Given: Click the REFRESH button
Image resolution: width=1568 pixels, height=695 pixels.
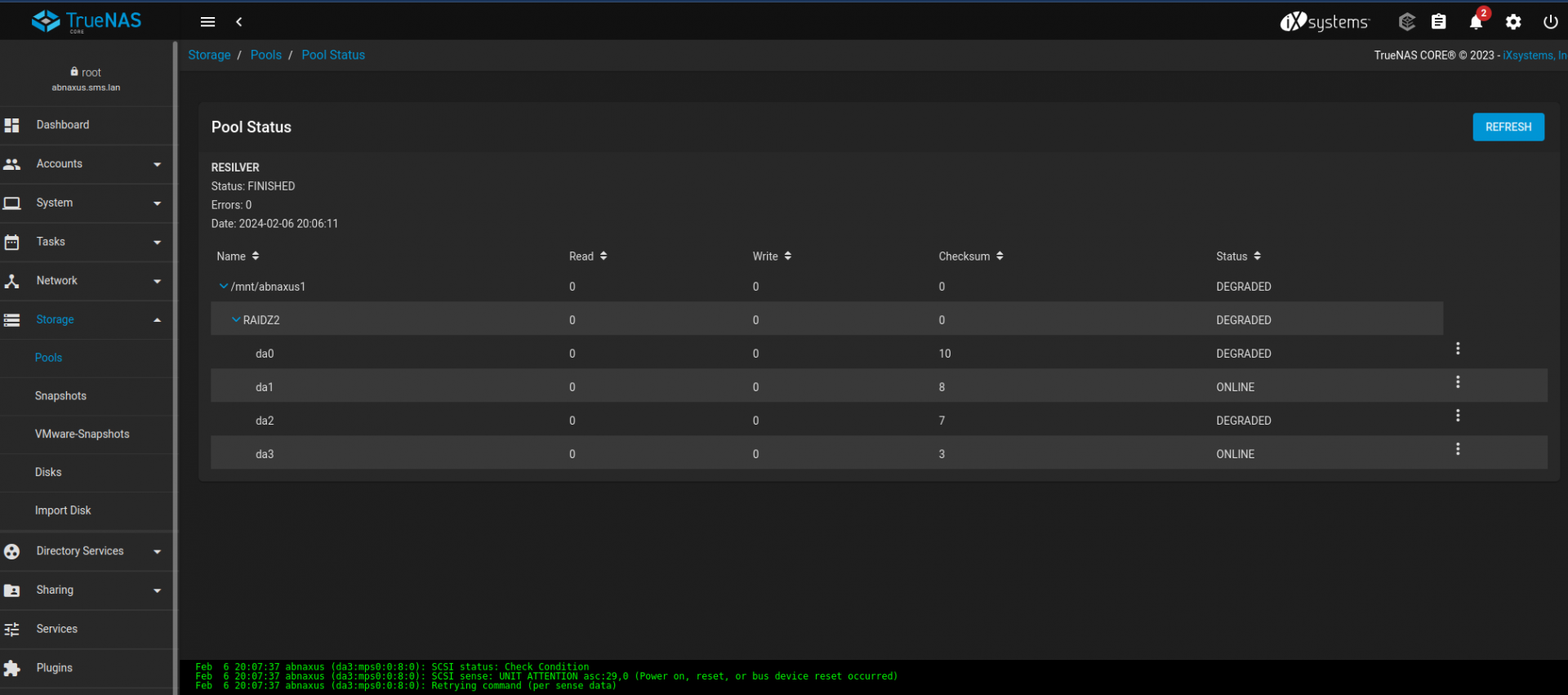Looking at the screenshot, I should (1508, 127).
